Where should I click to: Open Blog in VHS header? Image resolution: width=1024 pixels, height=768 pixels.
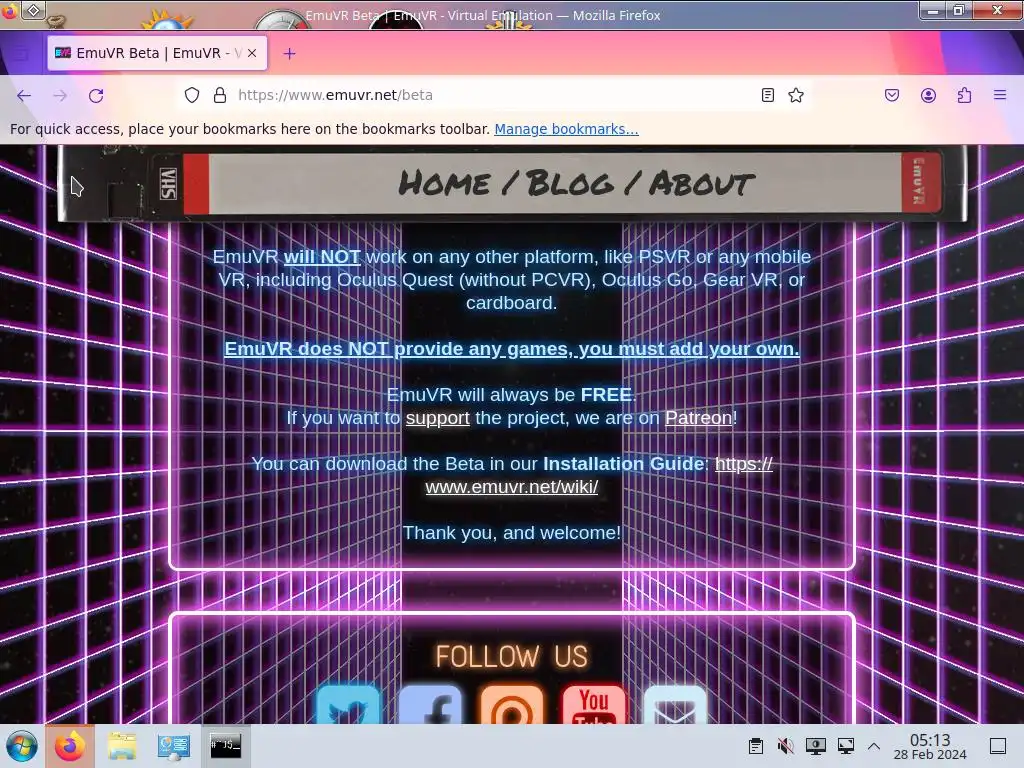tap(570, 183)
